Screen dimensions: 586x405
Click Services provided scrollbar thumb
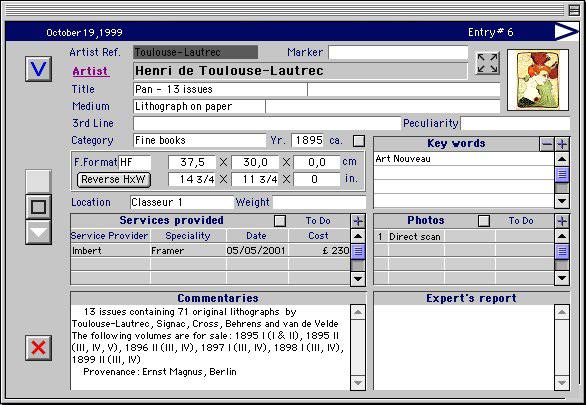coord(358,251)
